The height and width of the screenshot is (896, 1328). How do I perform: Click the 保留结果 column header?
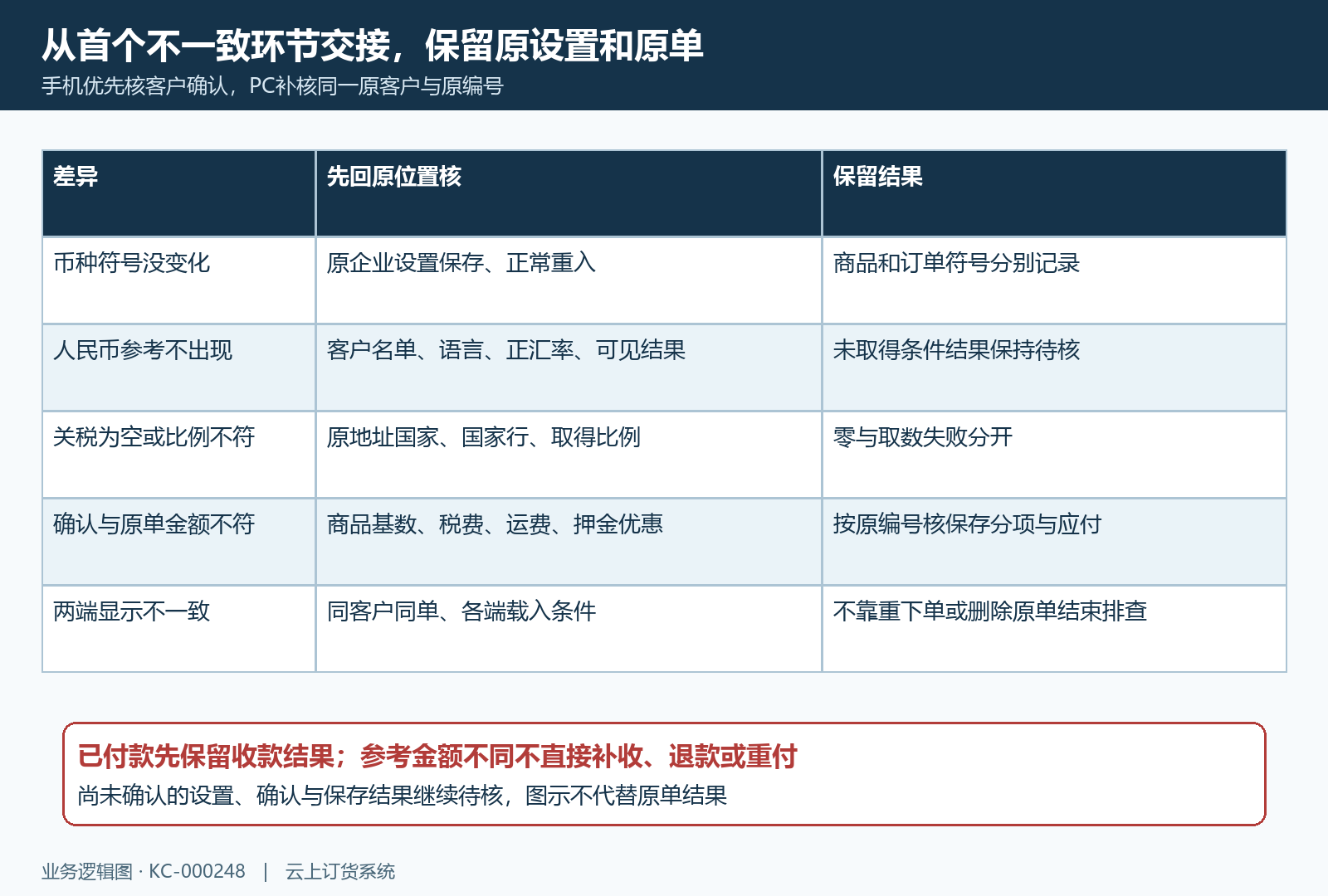pos(1054,193)
